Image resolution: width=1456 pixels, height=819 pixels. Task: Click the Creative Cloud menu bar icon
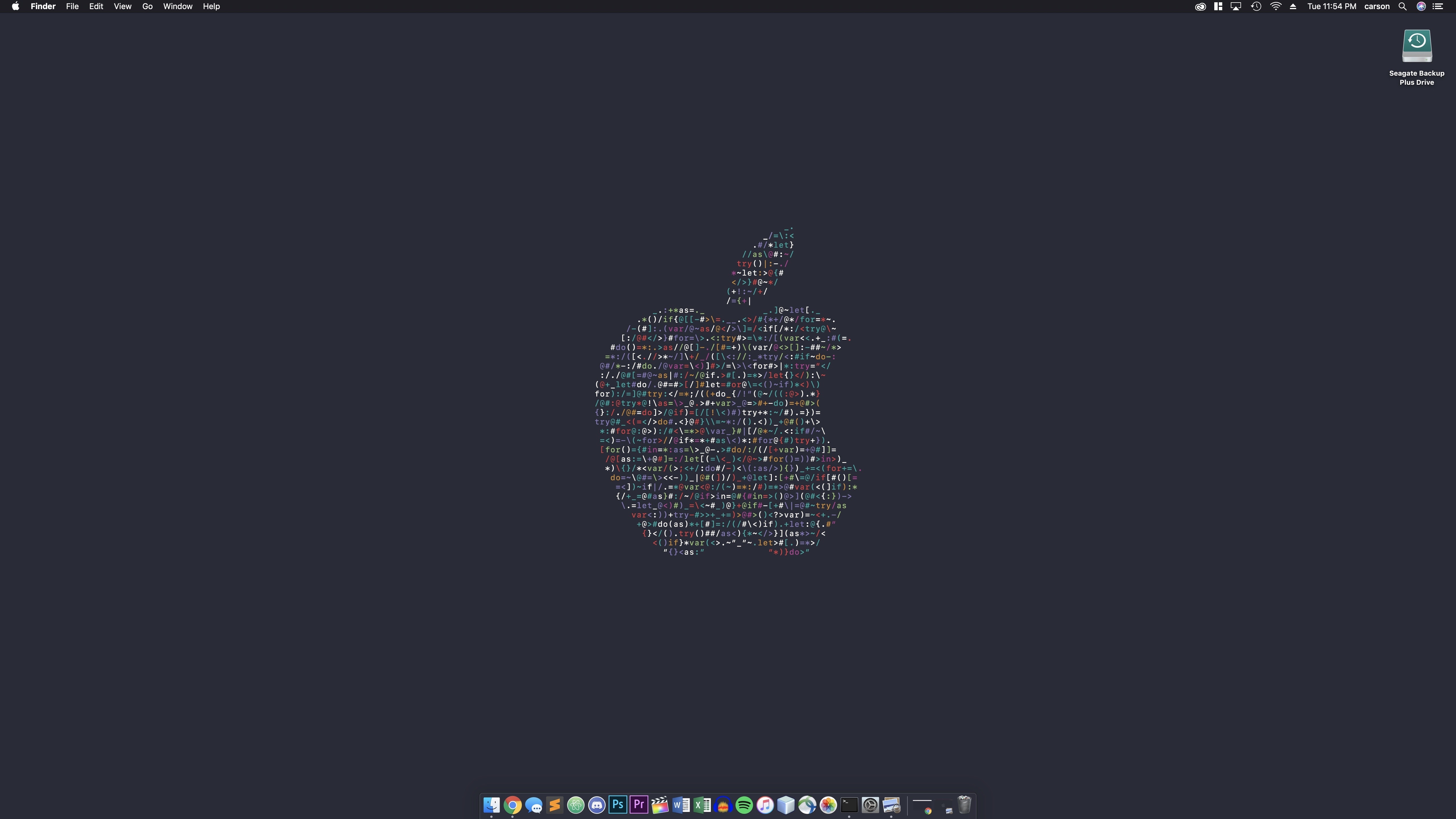tap(1200, 6)
